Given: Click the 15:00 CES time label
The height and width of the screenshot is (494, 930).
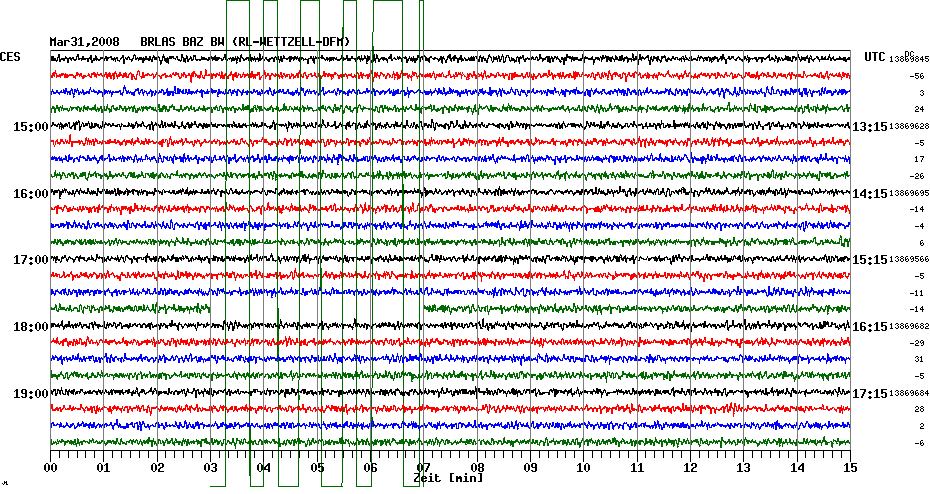Looking at the screenshot, I should point(30,127).
